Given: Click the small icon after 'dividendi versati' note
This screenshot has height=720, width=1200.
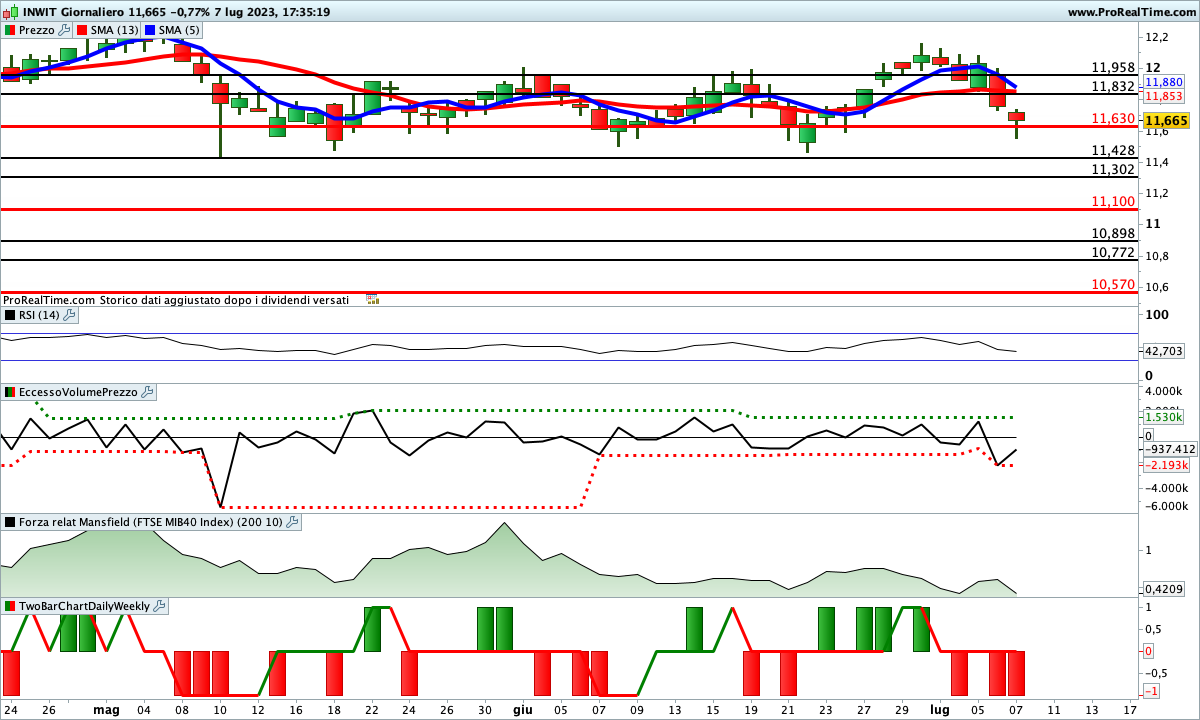Looking at the screenshot, I should point(373,299).
